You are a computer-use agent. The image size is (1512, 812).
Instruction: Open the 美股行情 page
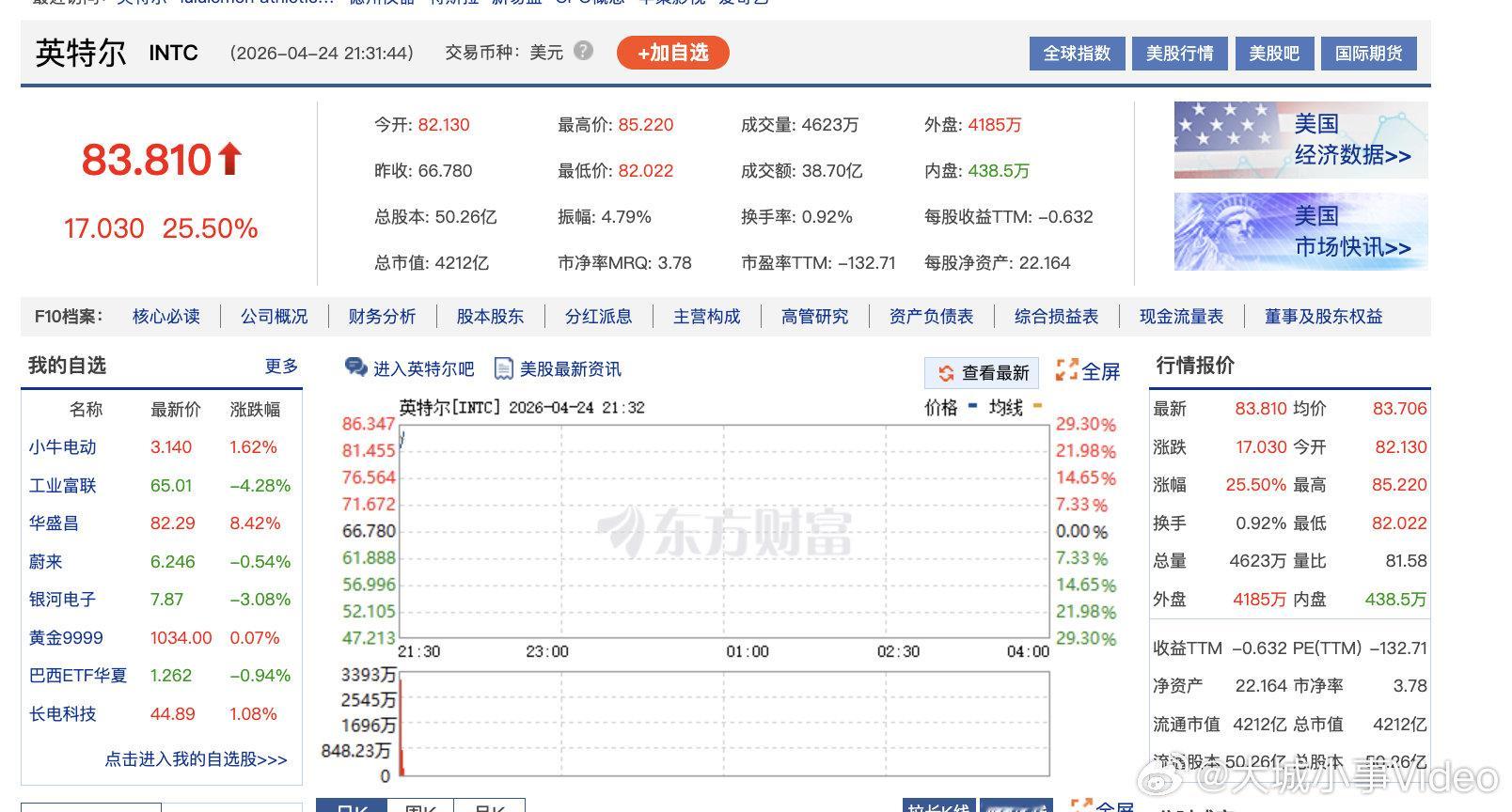[x=1179, y=54]
